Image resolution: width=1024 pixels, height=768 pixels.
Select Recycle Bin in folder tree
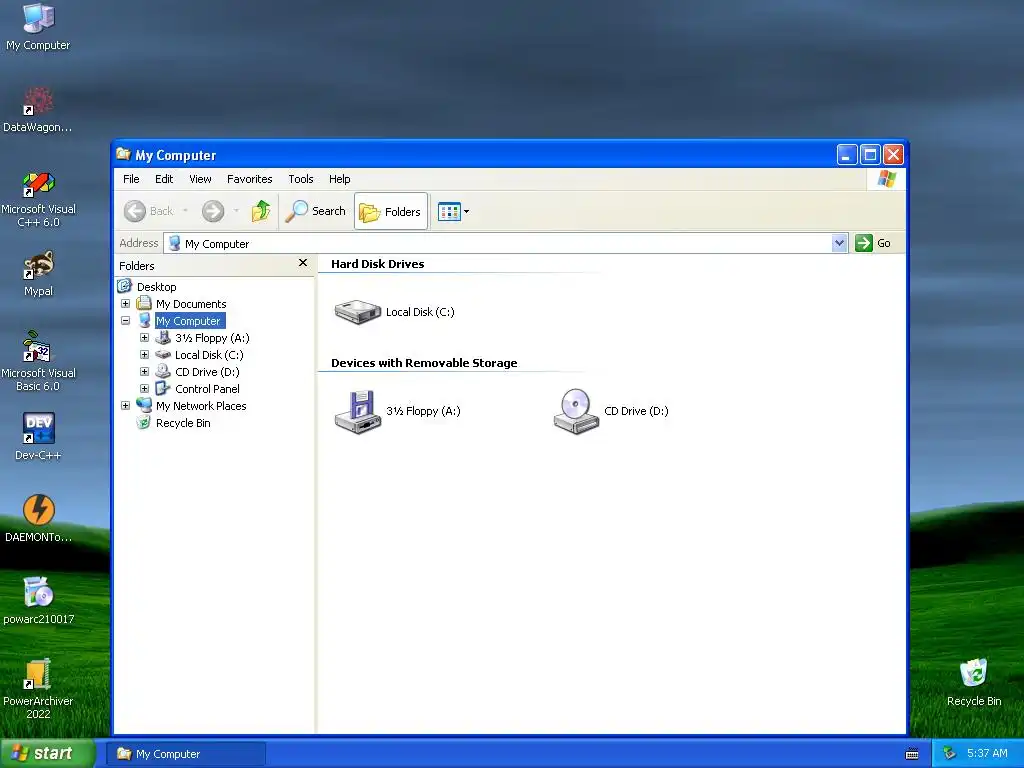pyautogui.click(x=183, y=423)
